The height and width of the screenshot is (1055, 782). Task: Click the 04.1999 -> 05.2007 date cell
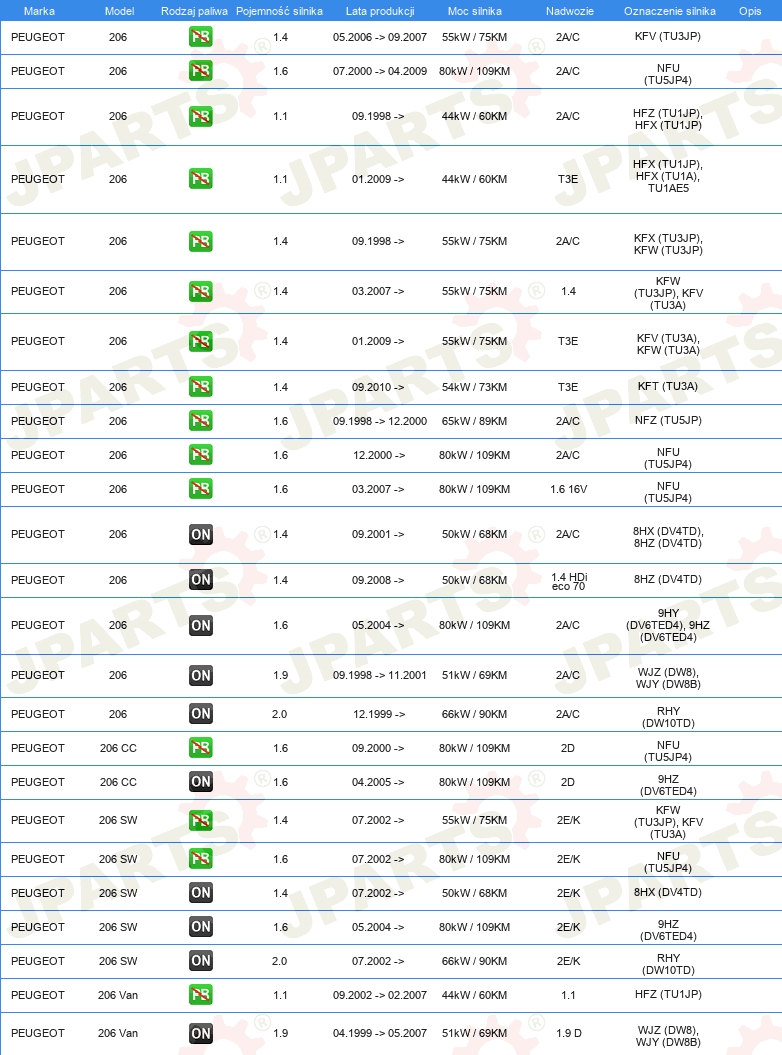coord(380,1033)
